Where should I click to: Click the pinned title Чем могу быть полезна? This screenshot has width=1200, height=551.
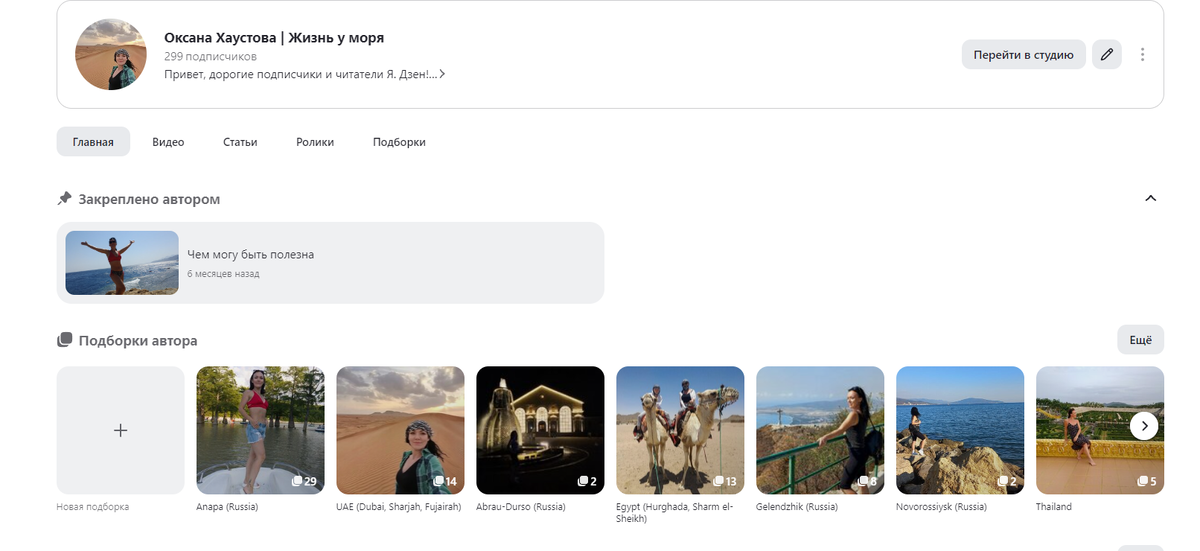click(x=250, y=254)
